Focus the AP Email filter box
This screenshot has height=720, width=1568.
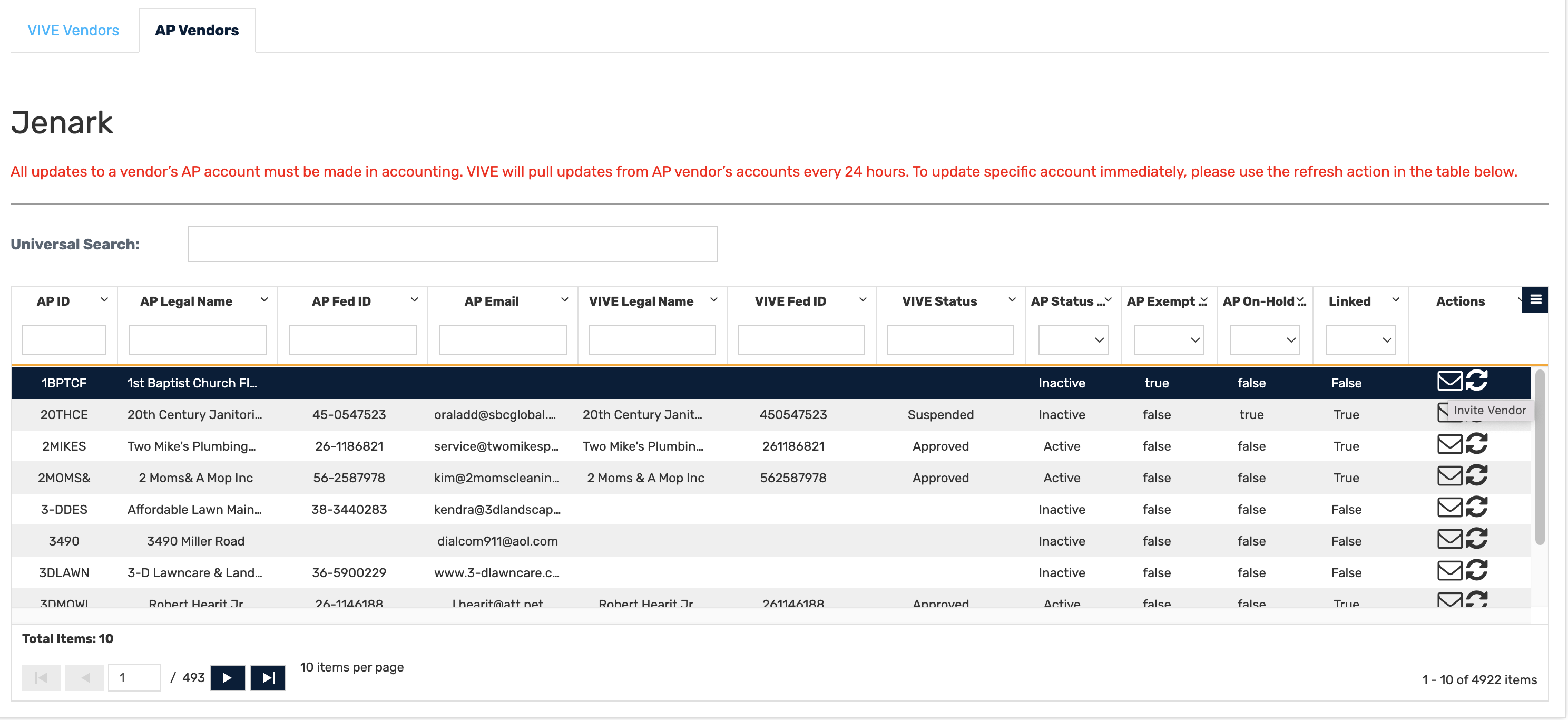tap(503, 340)
